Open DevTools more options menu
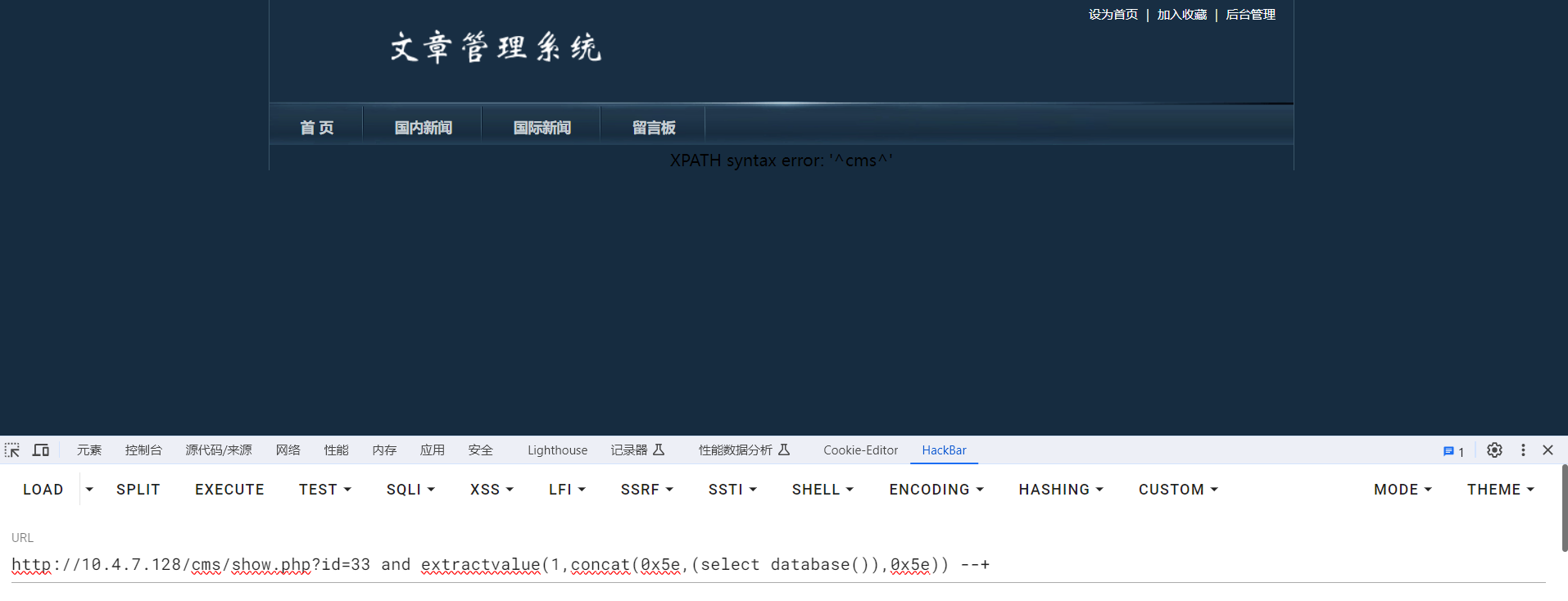 tap(1523, 450)
